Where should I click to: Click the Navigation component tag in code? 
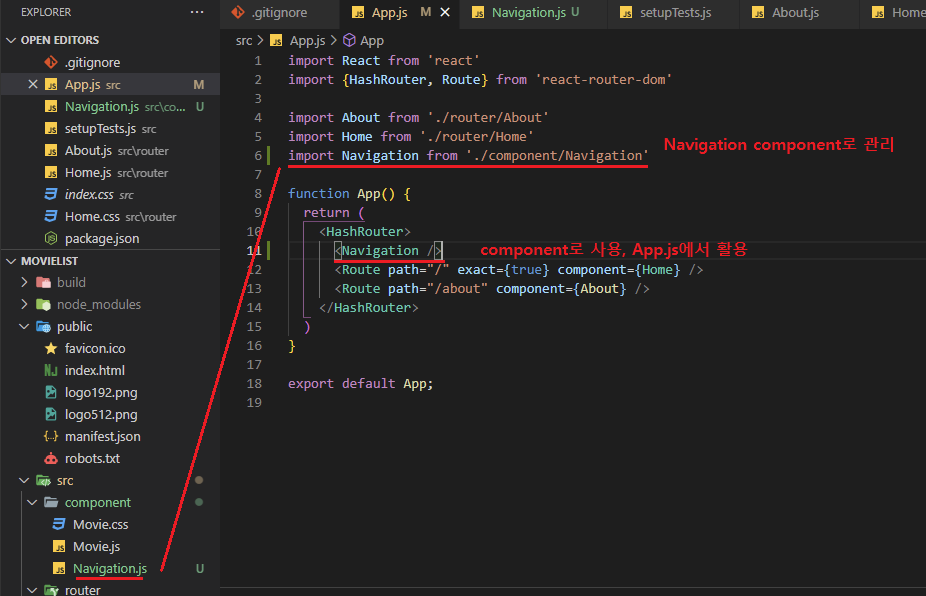[x=388, y=250]
